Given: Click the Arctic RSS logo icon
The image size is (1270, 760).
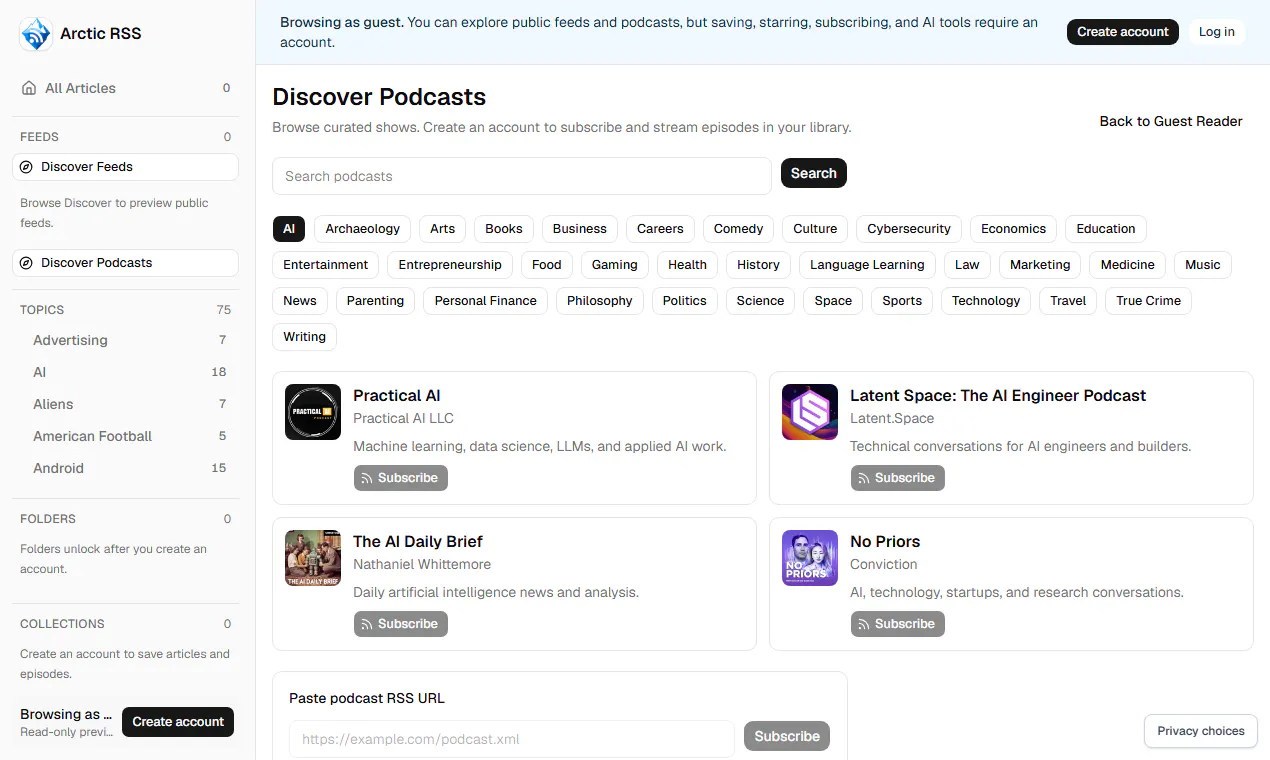Looking at the screenshot, I should pos(36,33).
